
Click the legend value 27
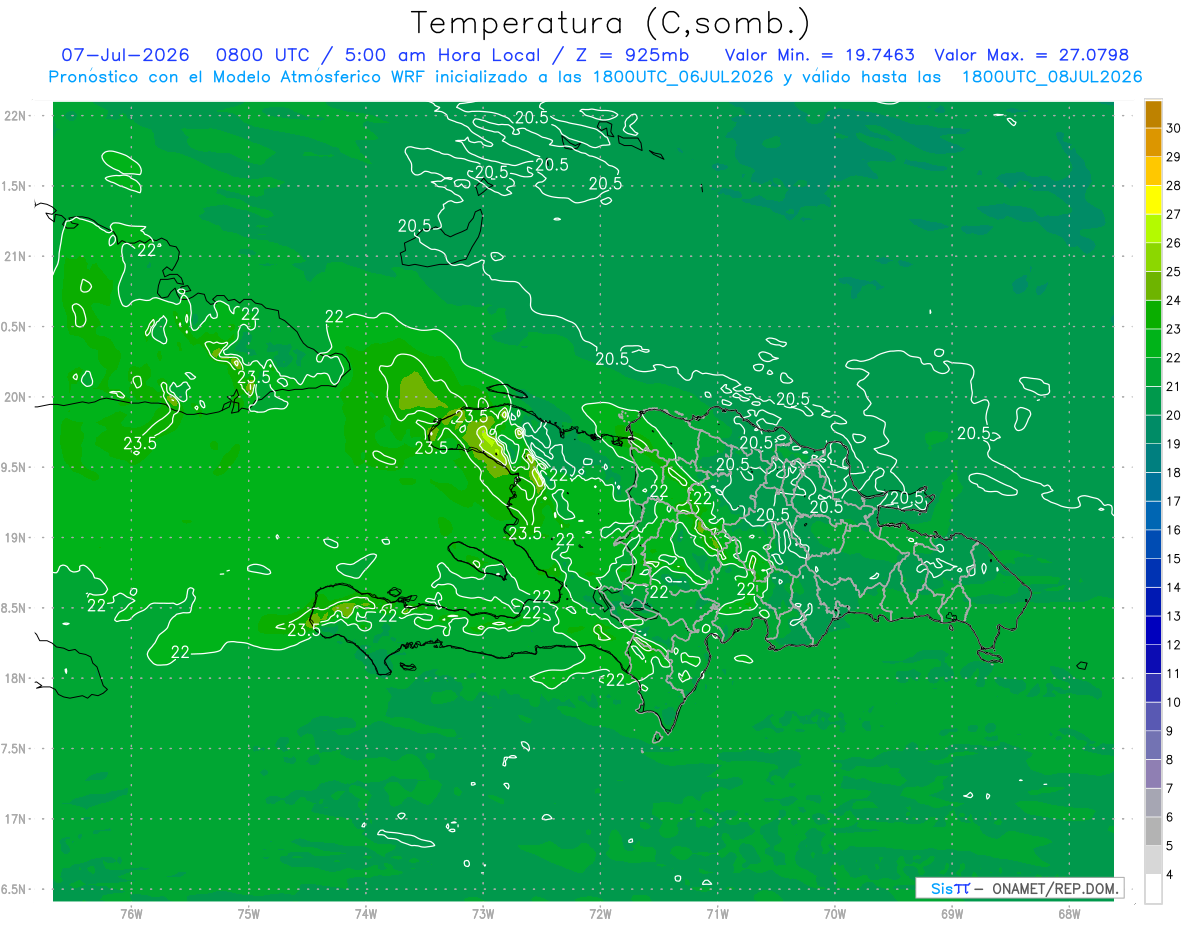(x=1174, y=214)
